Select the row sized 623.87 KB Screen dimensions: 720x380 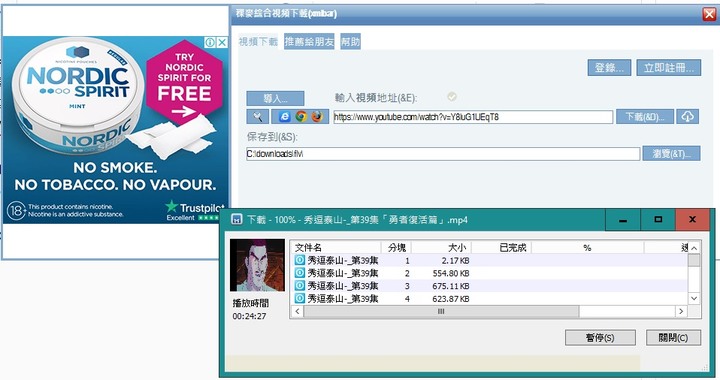(489, 299)
